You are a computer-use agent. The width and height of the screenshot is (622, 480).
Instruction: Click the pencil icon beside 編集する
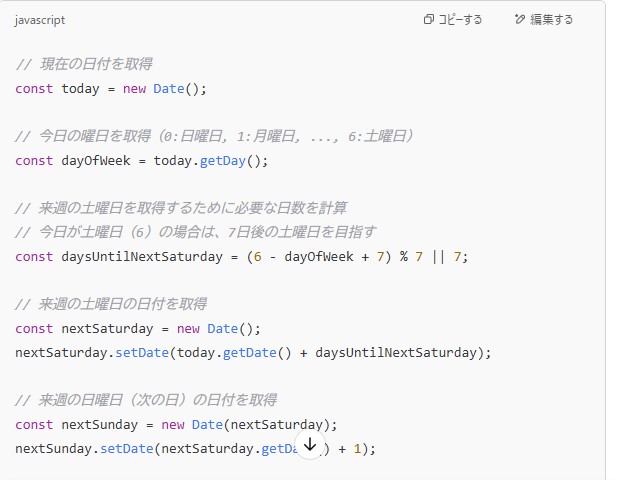click(x=520, y=19)
